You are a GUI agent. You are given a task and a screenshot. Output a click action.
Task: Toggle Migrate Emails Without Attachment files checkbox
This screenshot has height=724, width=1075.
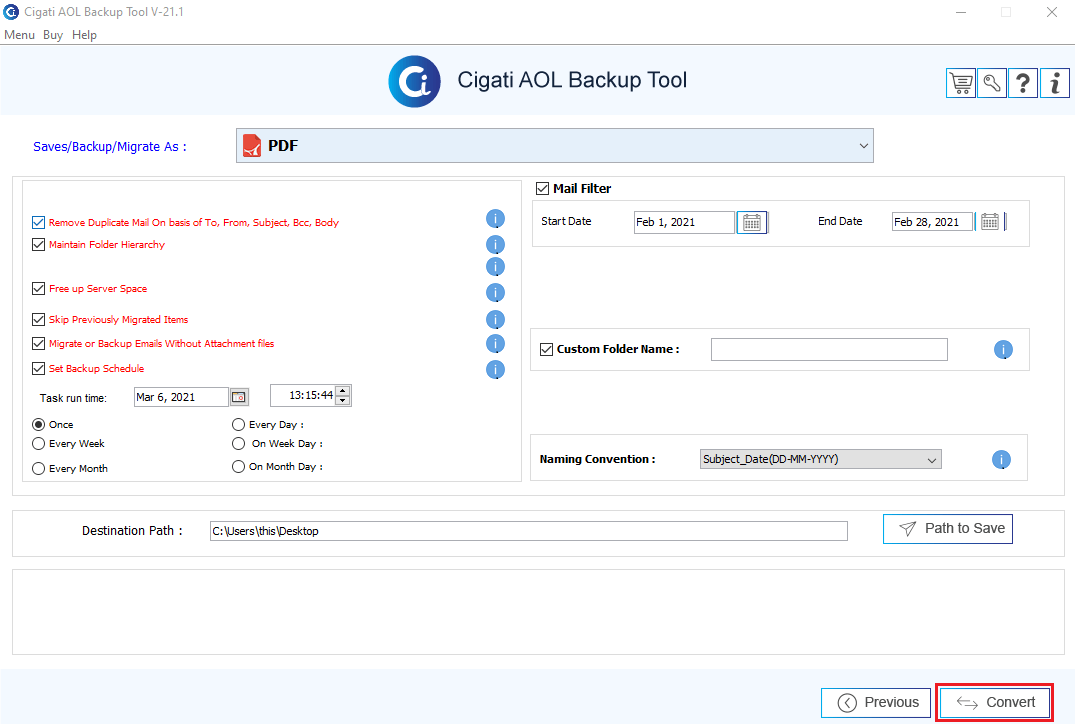(38, 343)
